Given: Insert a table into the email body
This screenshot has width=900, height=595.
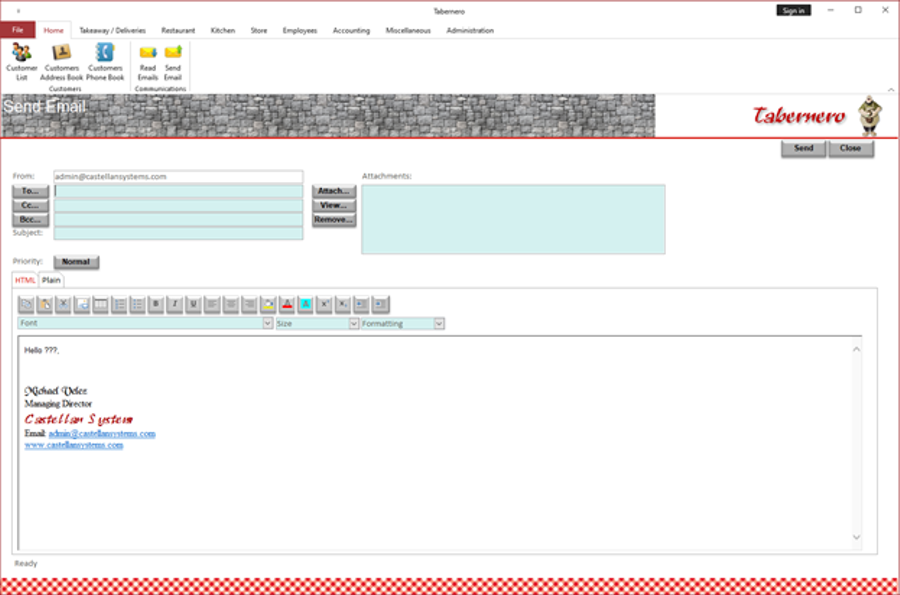Looking at the screenshot, I should tap(100, 304).
